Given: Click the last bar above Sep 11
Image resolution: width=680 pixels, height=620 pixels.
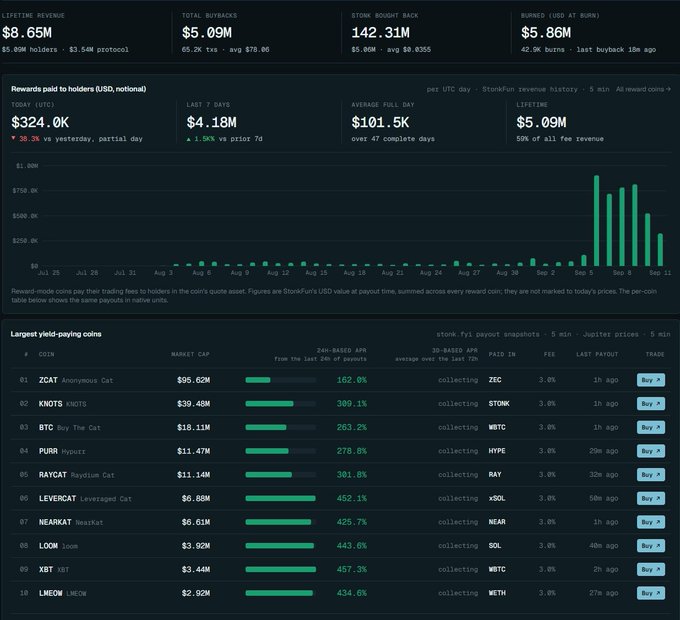Looking at the screenshot, I should pyautogui.click(x=660, y=250).
